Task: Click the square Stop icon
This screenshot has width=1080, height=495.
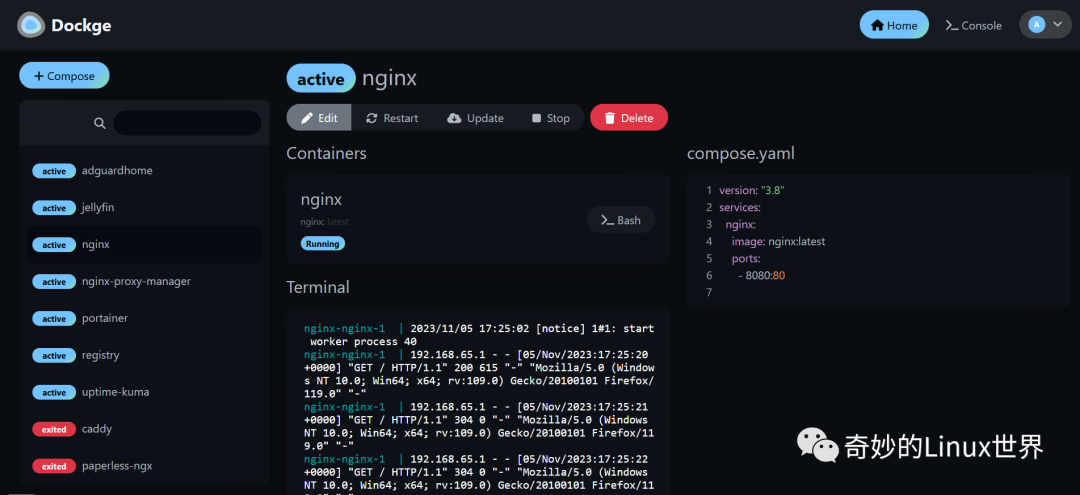Action: (x=537, y=118)
